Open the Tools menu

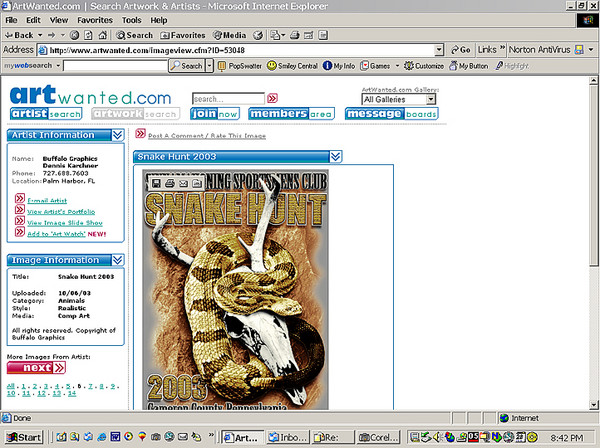pos(131,20)
